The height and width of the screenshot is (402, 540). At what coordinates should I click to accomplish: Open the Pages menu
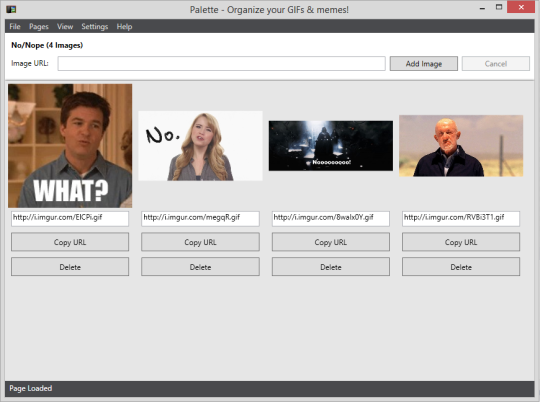39,27
